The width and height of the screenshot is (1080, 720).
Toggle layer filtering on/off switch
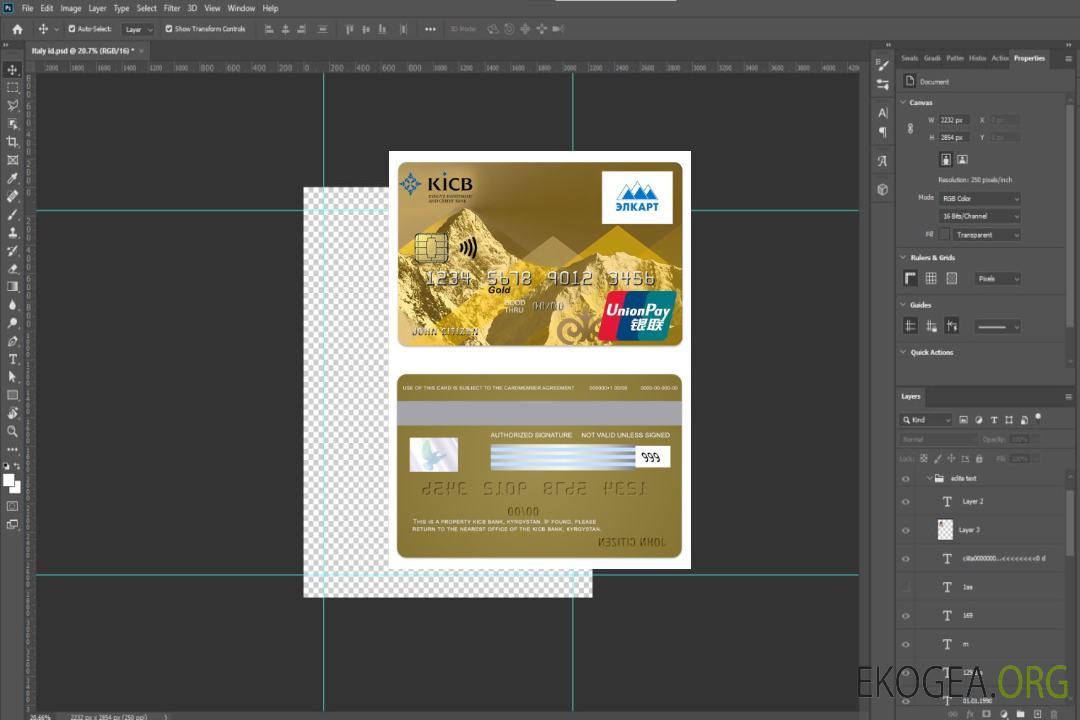click(x=1038, y=418)
